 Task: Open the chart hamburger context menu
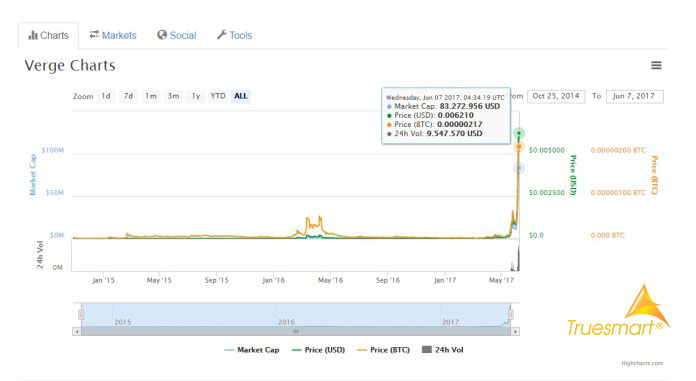pos(656,66)
